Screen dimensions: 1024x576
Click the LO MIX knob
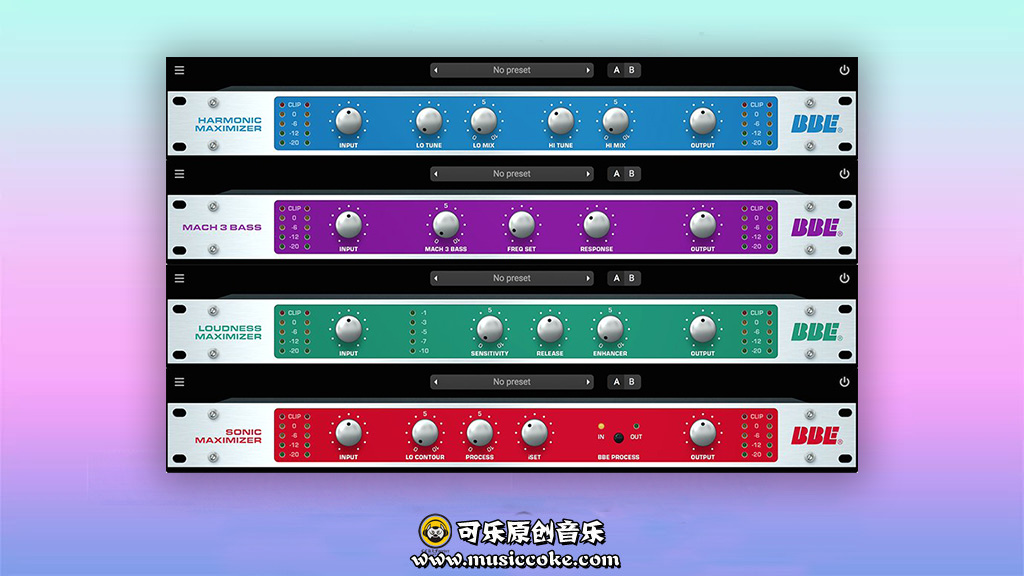[484, 121]
